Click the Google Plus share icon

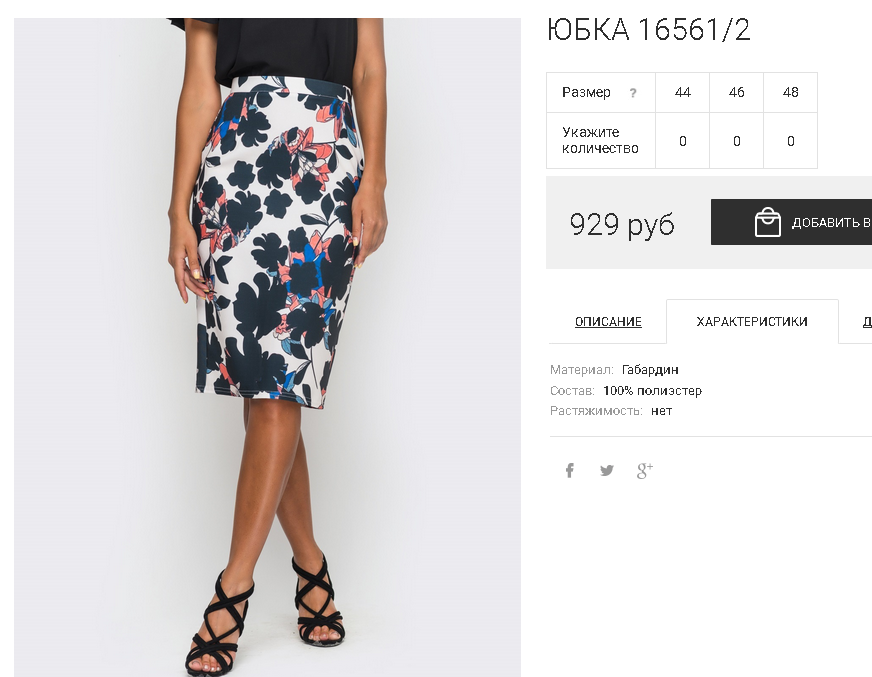(645, 471)
